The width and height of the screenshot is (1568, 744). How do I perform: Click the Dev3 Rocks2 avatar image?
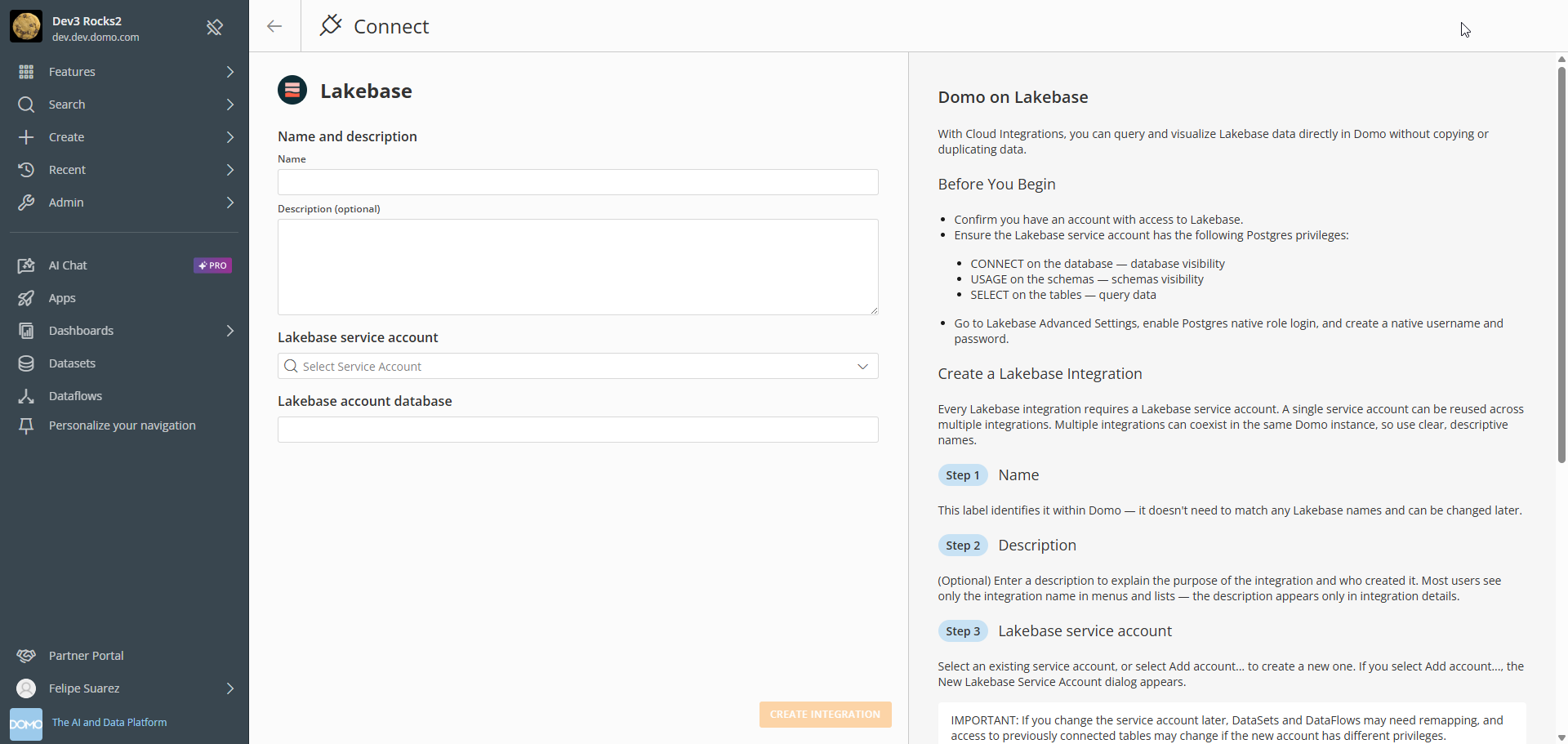pyautogui.click(x=26, y=27)
